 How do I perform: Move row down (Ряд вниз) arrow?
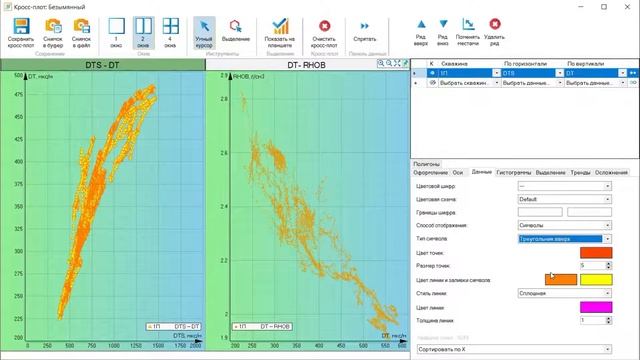coord(443,24)
